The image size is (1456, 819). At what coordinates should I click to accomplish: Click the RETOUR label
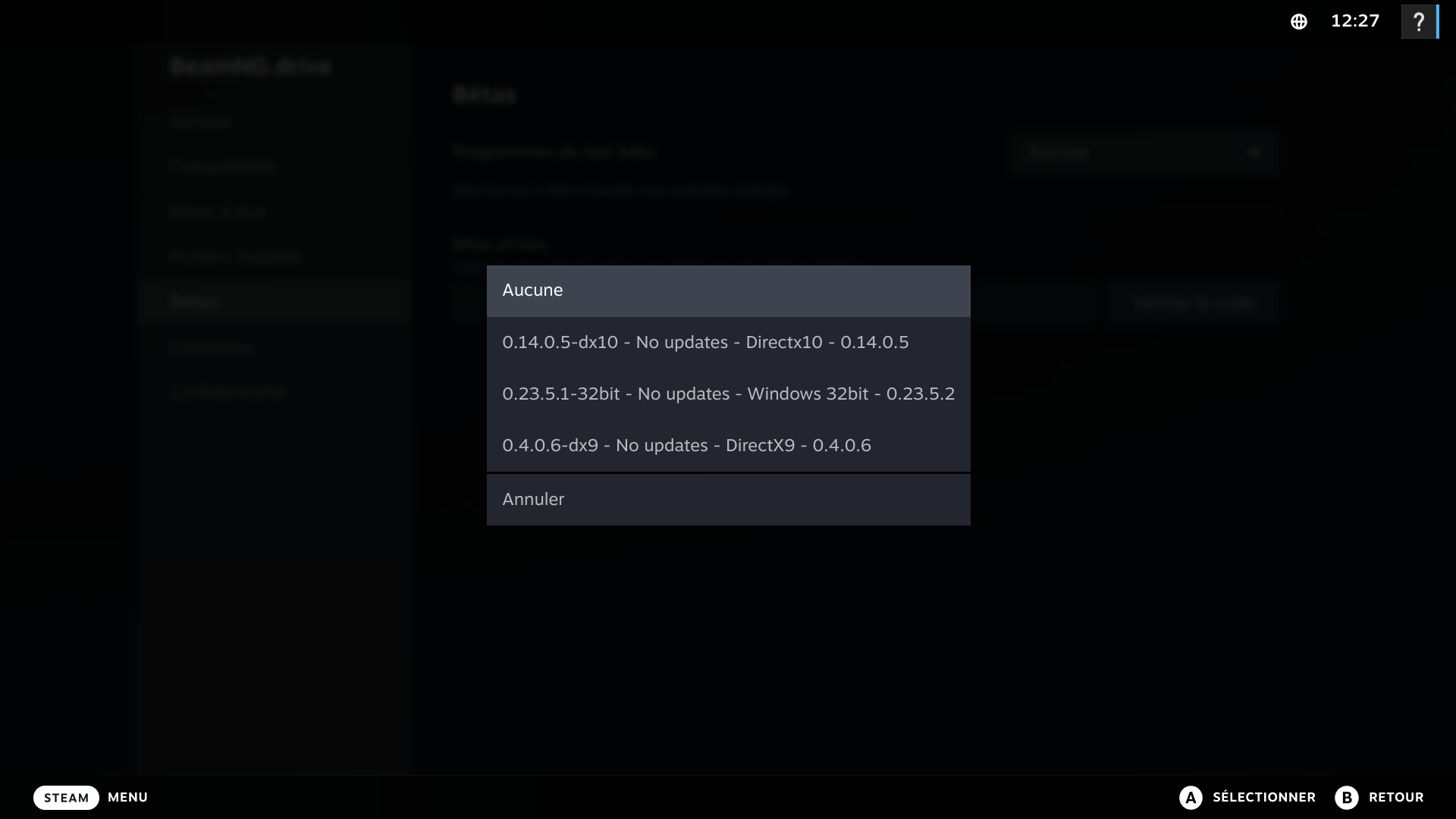1395,797
